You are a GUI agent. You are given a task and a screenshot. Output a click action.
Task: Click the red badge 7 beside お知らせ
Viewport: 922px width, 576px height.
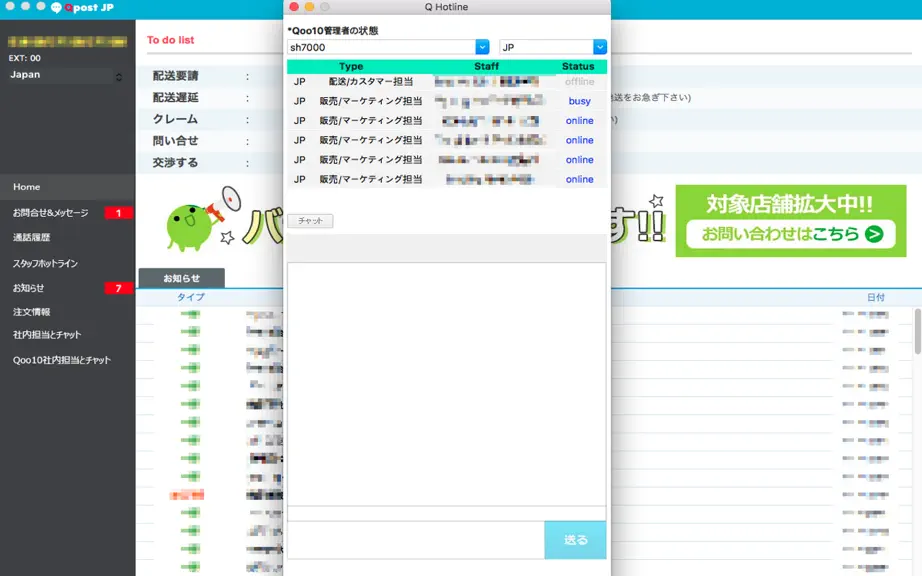(x=118, y=288)
